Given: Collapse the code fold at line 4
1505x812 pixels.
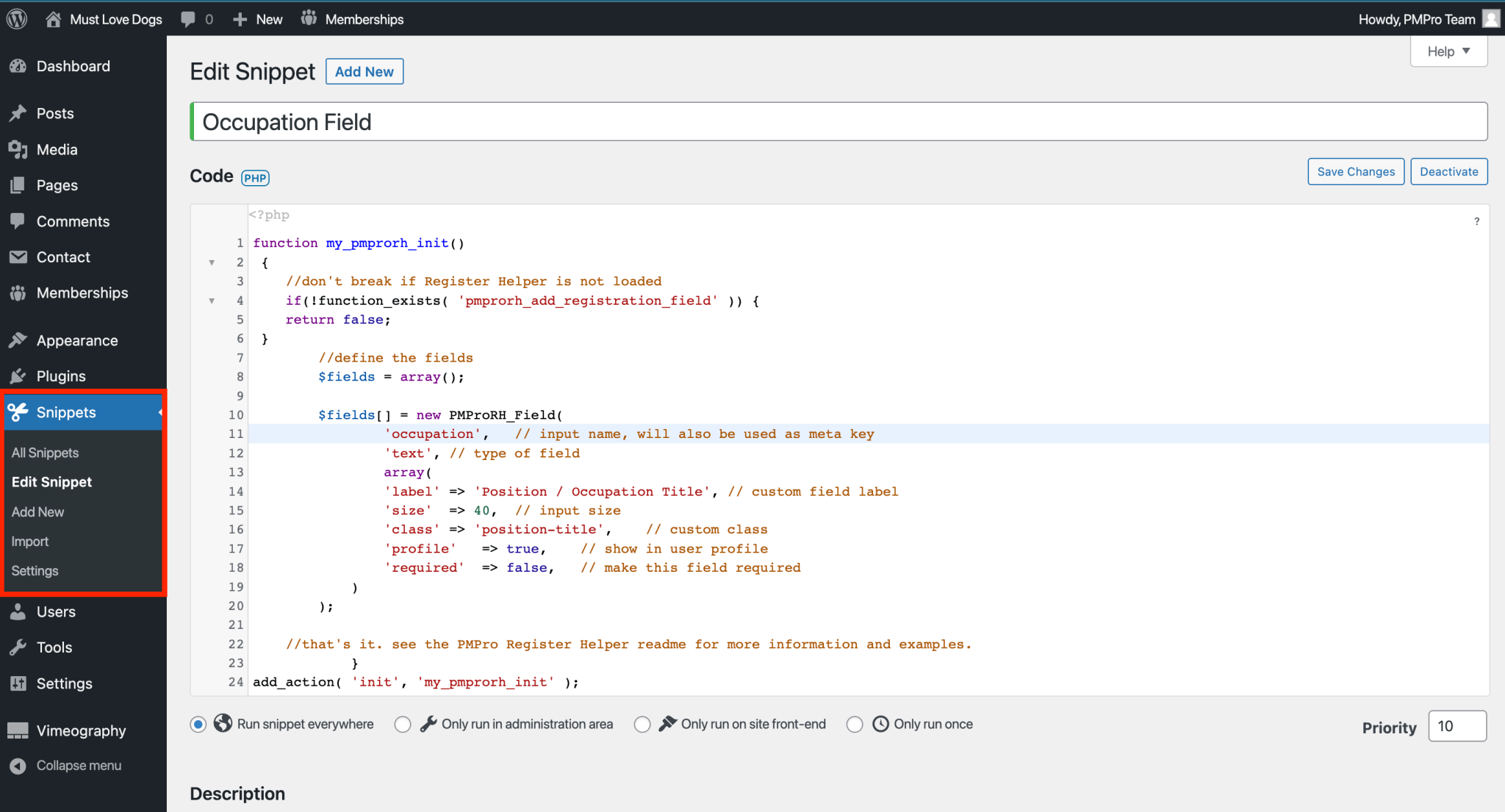Looking at the screenshot, I should (x=212, y=301).
